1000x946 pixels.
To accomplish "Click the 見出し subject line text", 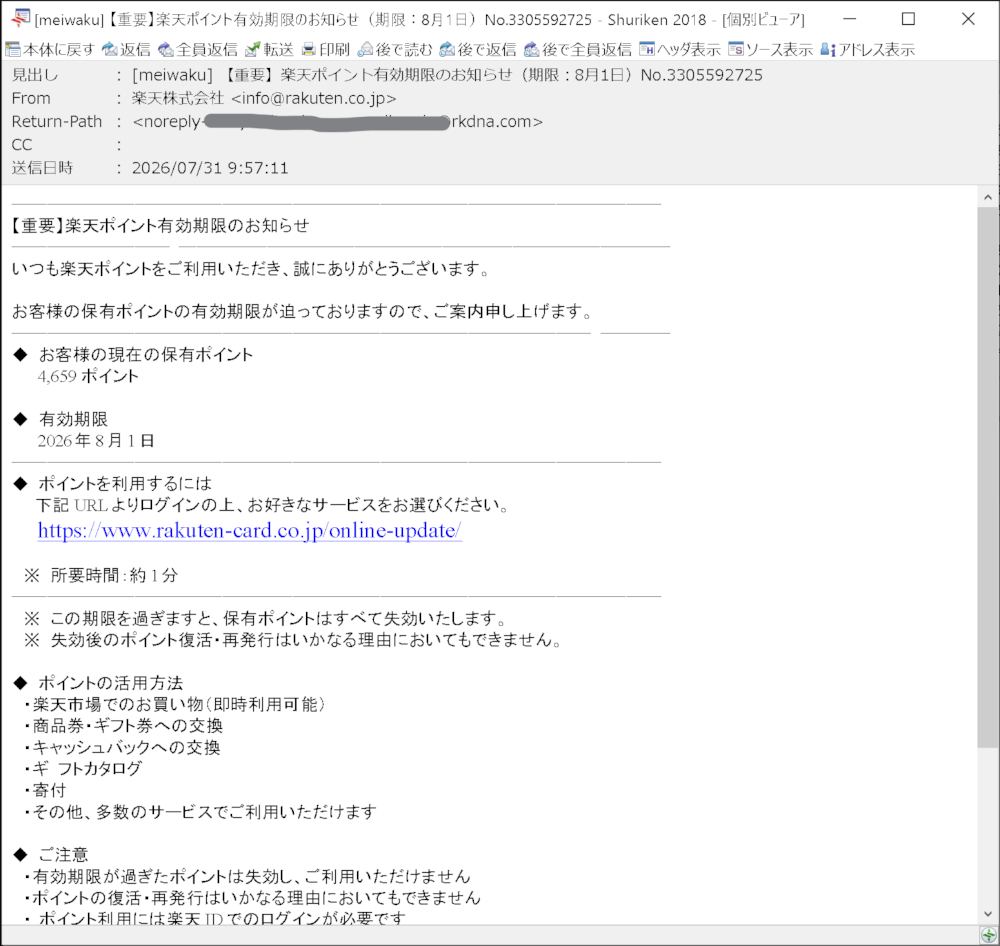I will (447, 75).
